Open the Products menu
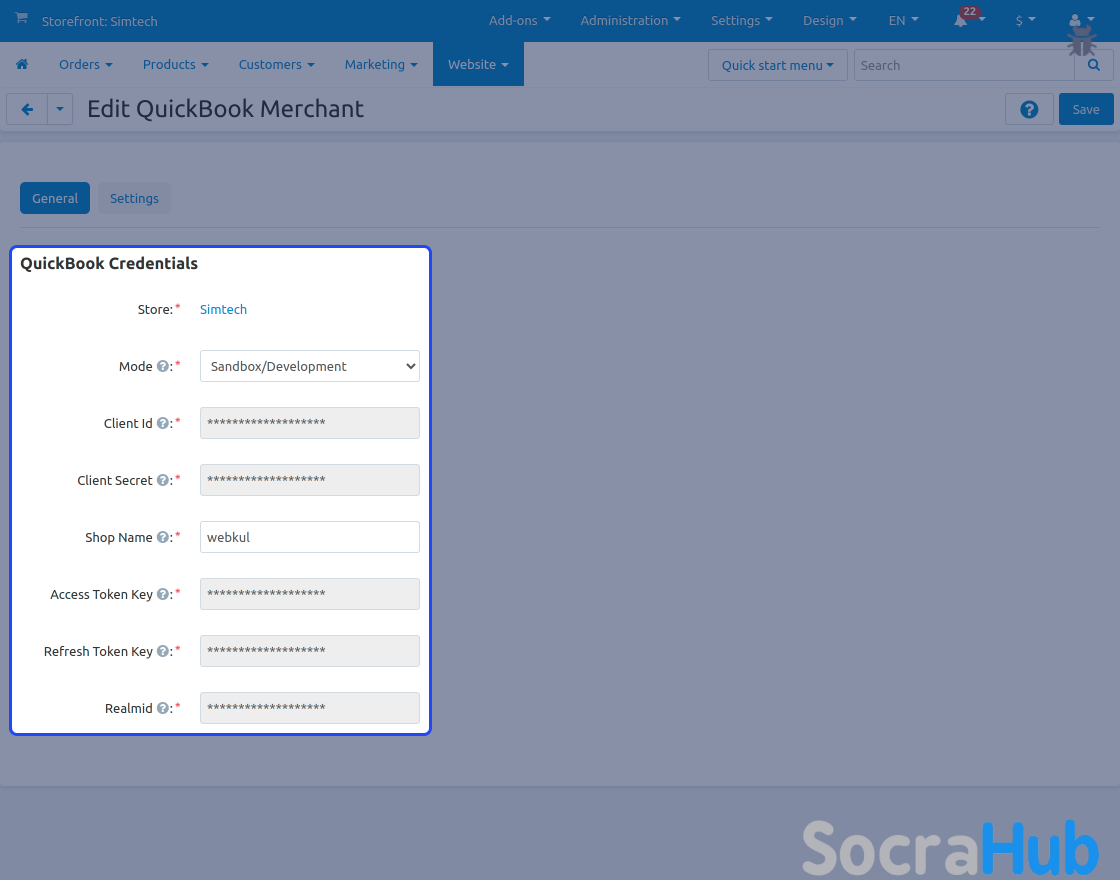 point(175,64)
